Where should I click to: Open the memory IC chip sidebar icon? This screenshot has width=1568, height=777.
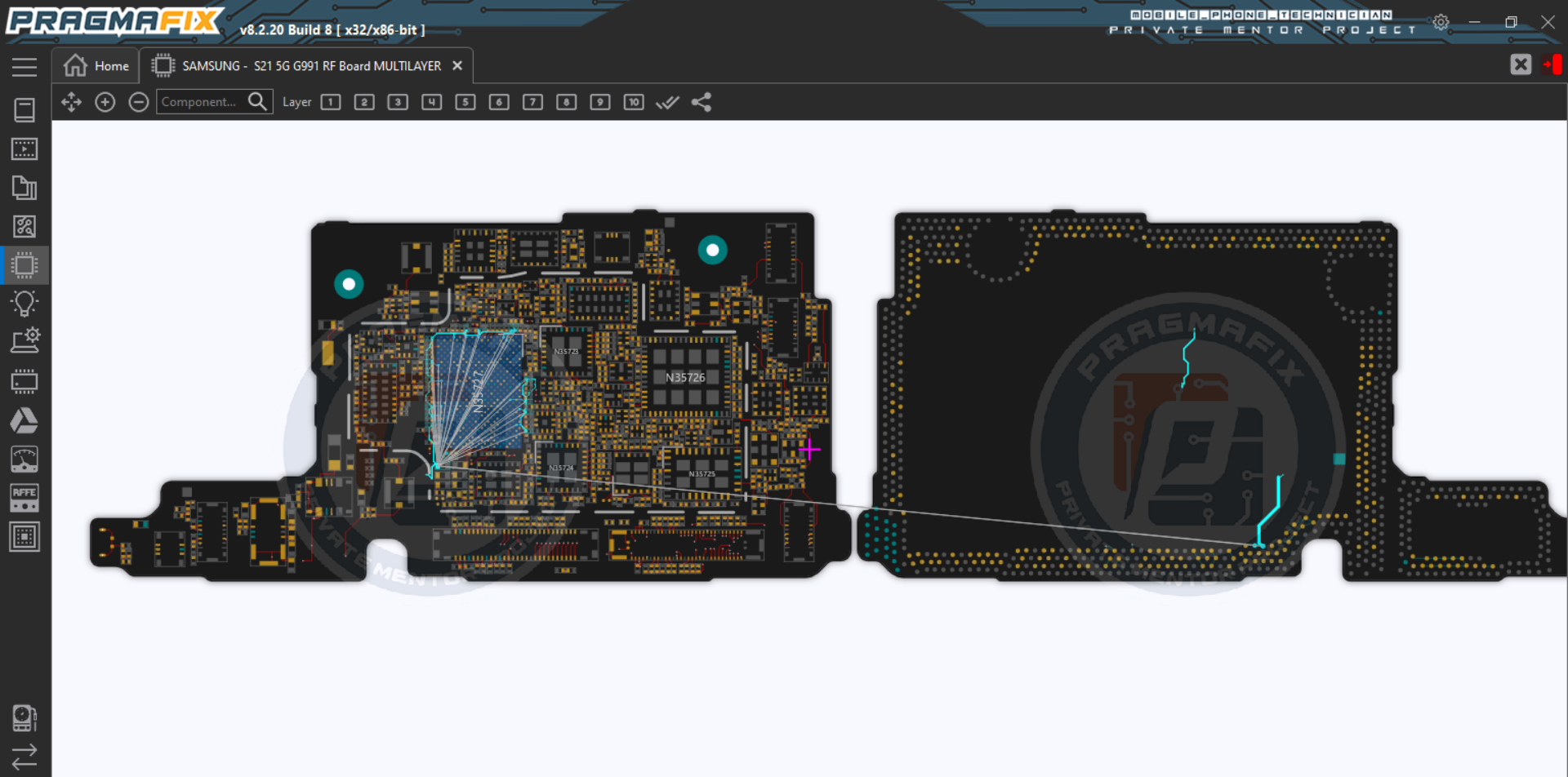(x=24, y=381)
